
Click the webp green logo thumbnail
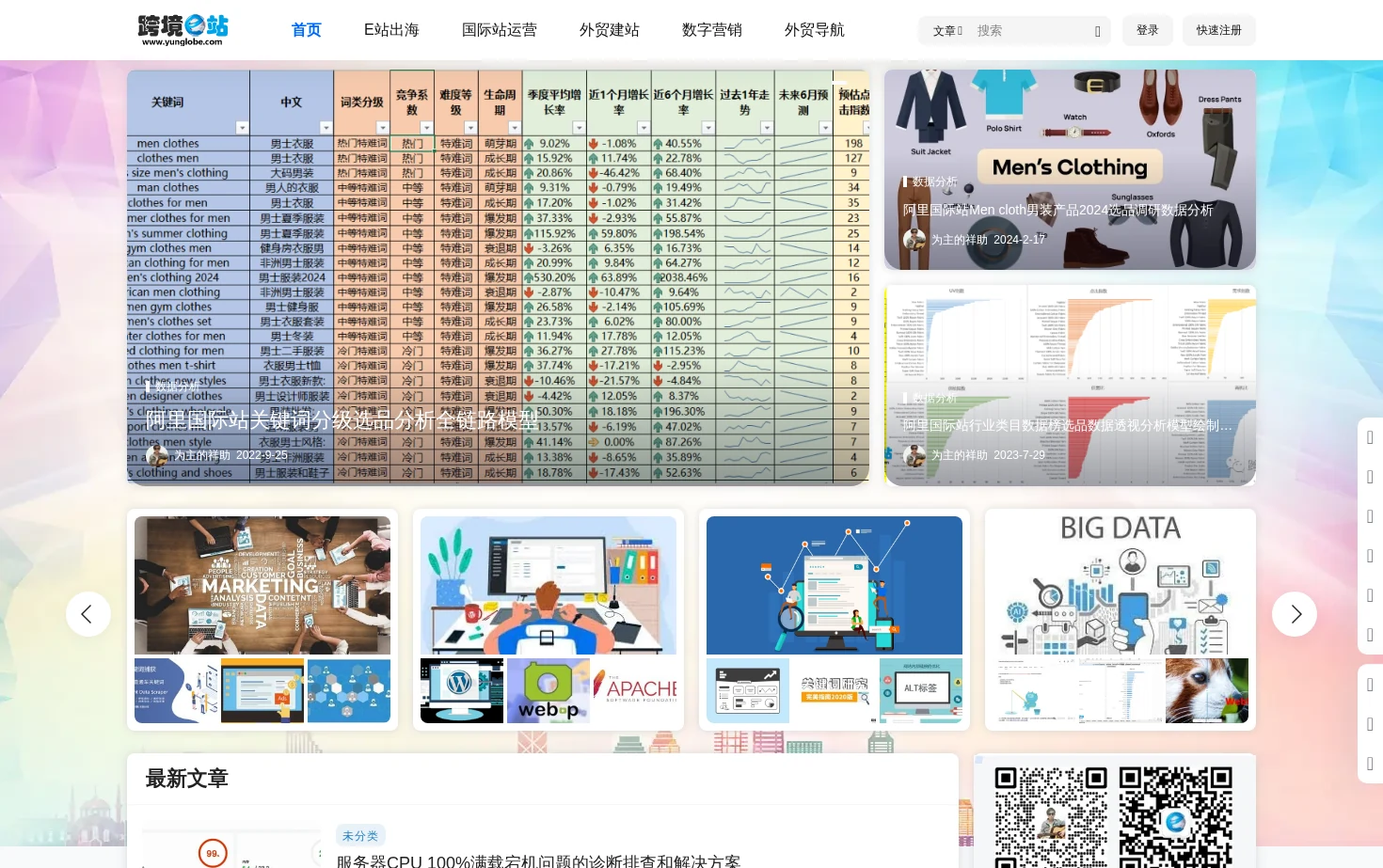(x=548, y=690)
